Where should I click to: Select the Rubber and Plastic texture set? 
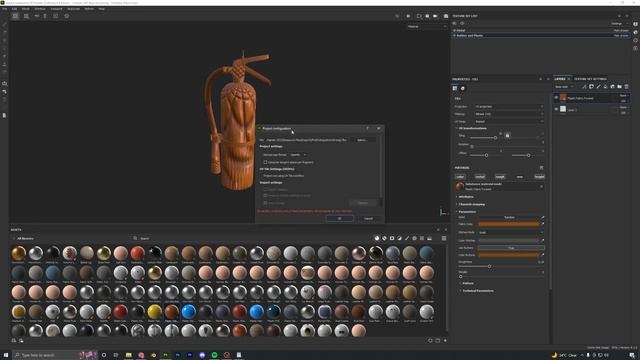coord(540,36)
